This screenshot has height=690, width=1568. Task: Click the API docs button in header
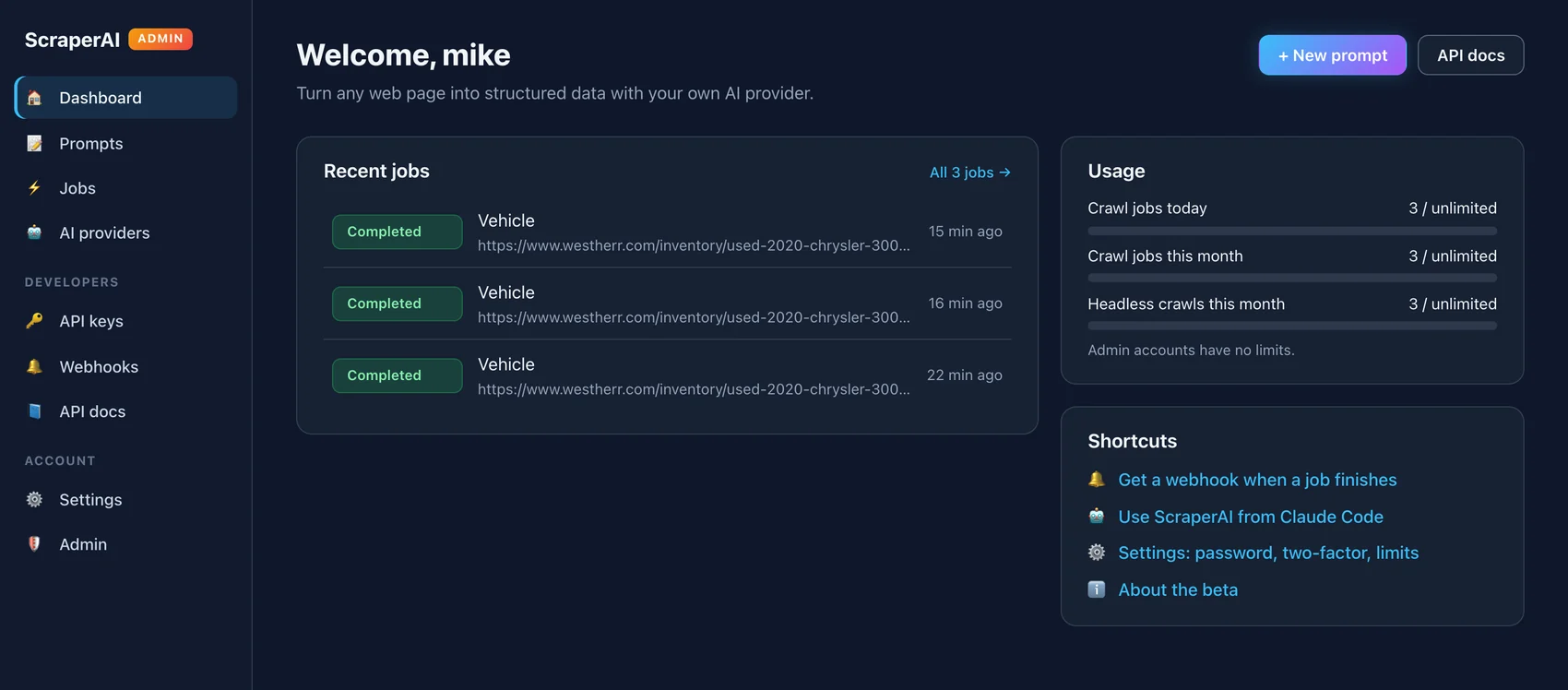pyautogui.click(x=1471, y=55)
